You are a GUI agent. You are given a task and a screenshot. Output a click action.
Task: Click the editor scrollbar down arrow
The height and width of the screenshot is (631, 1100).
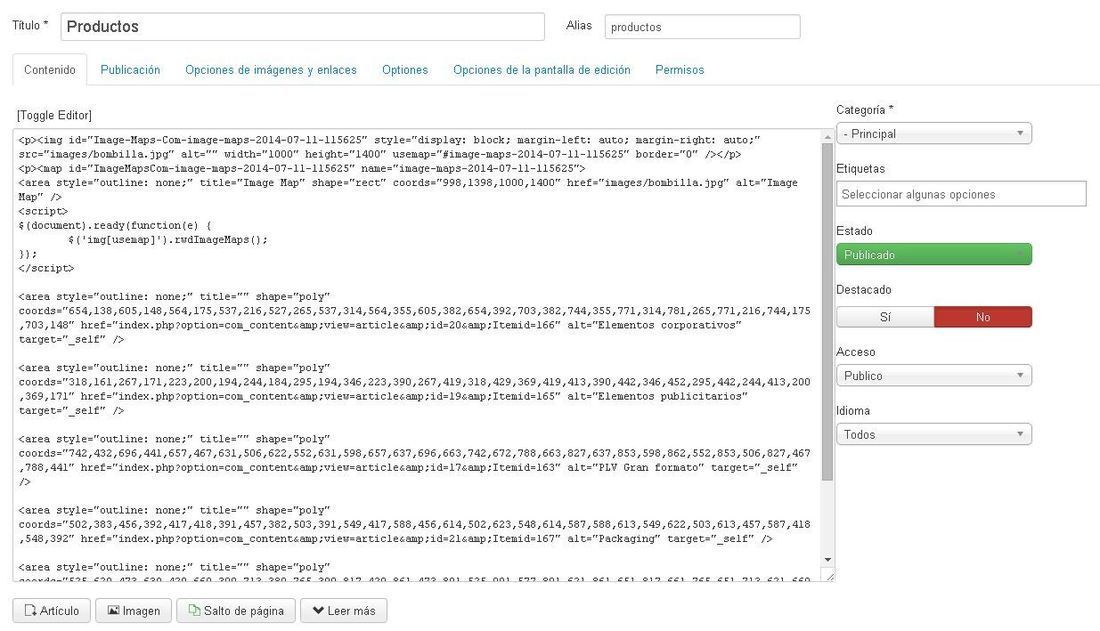click(x=828, y=559)
